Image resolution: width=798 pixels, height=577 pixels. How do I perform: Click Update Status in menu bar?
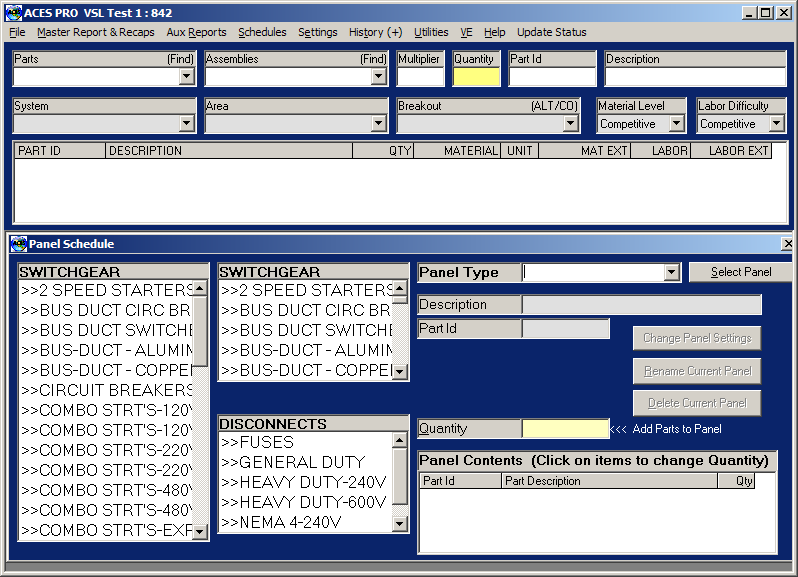[x=552, y=32]
